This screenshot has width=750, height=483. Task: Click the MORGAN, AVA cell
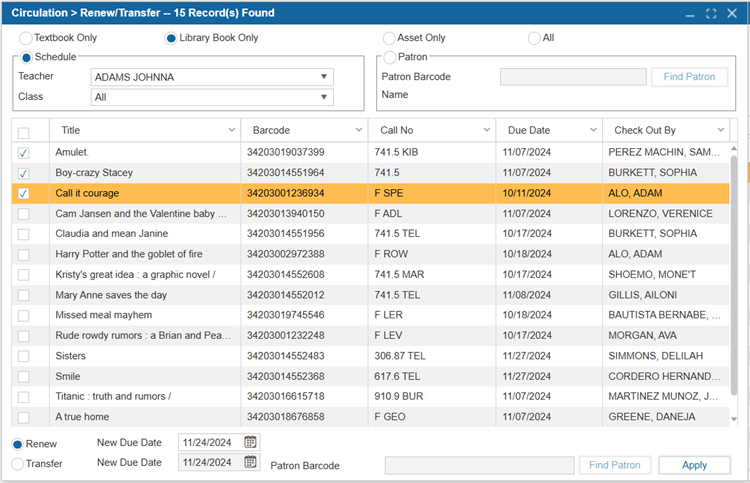point(666,335)
